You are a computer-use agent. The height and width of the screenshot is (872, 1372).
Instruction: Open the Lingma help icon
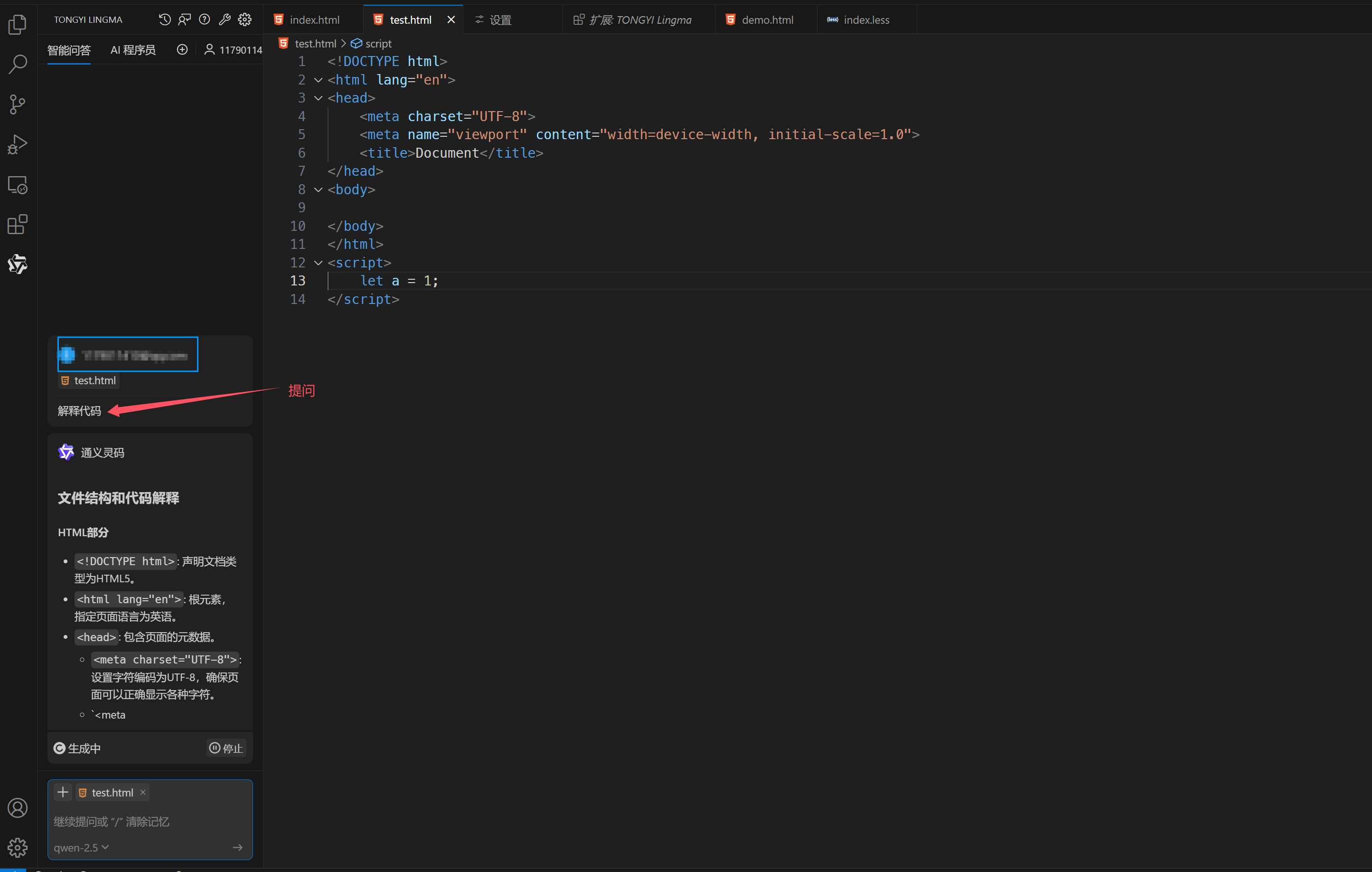coord(205,19)
